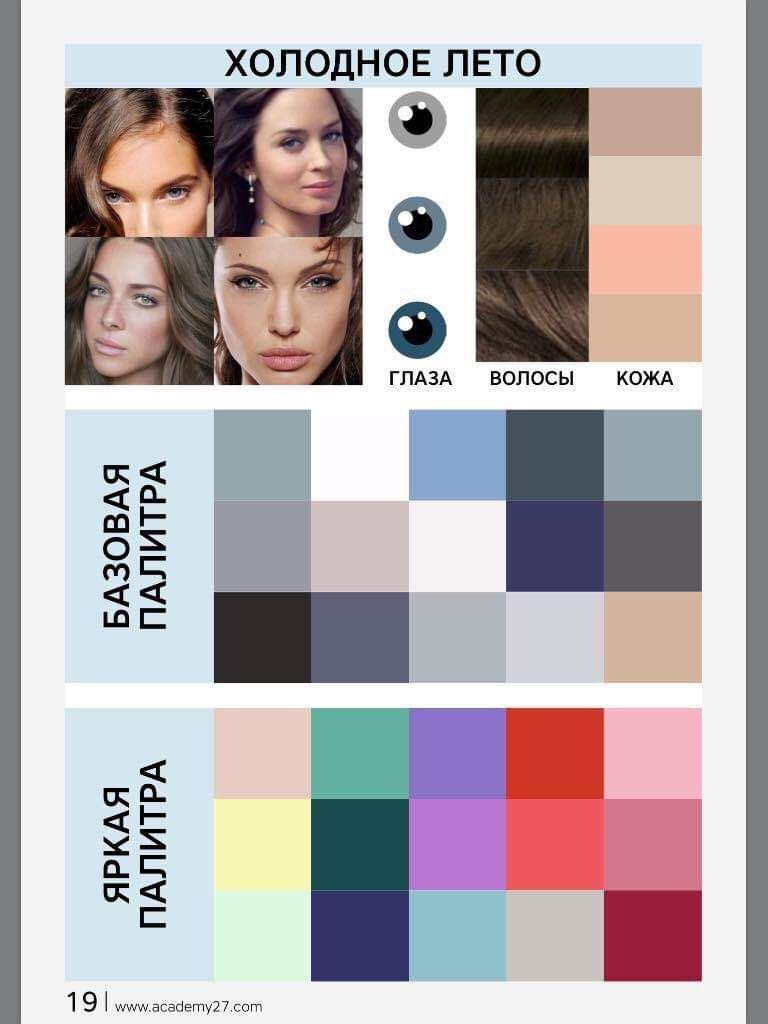Select the top hair texture sample
Screen dimensions: 768x1024
click(x=532, y=133)
